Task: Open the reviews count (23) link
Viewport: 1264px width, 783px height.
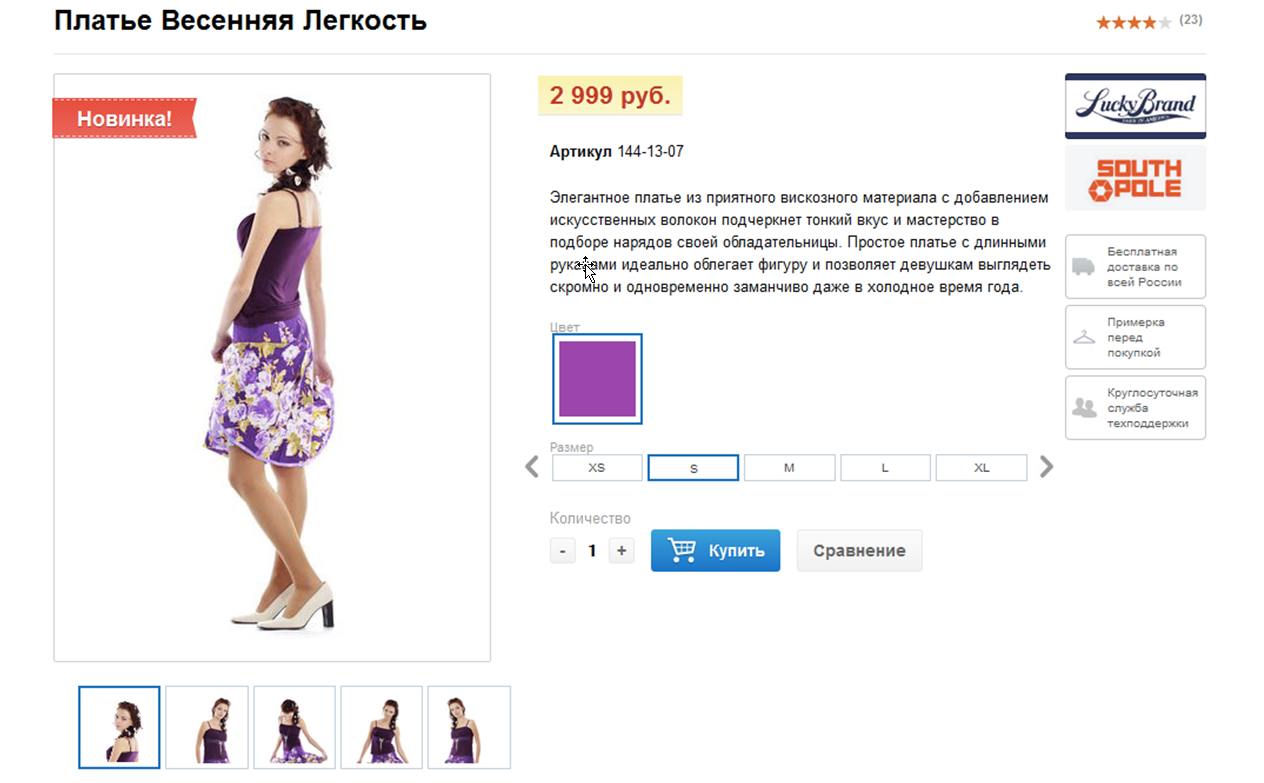Action: pyautogui.click(x=1191, y=19)
